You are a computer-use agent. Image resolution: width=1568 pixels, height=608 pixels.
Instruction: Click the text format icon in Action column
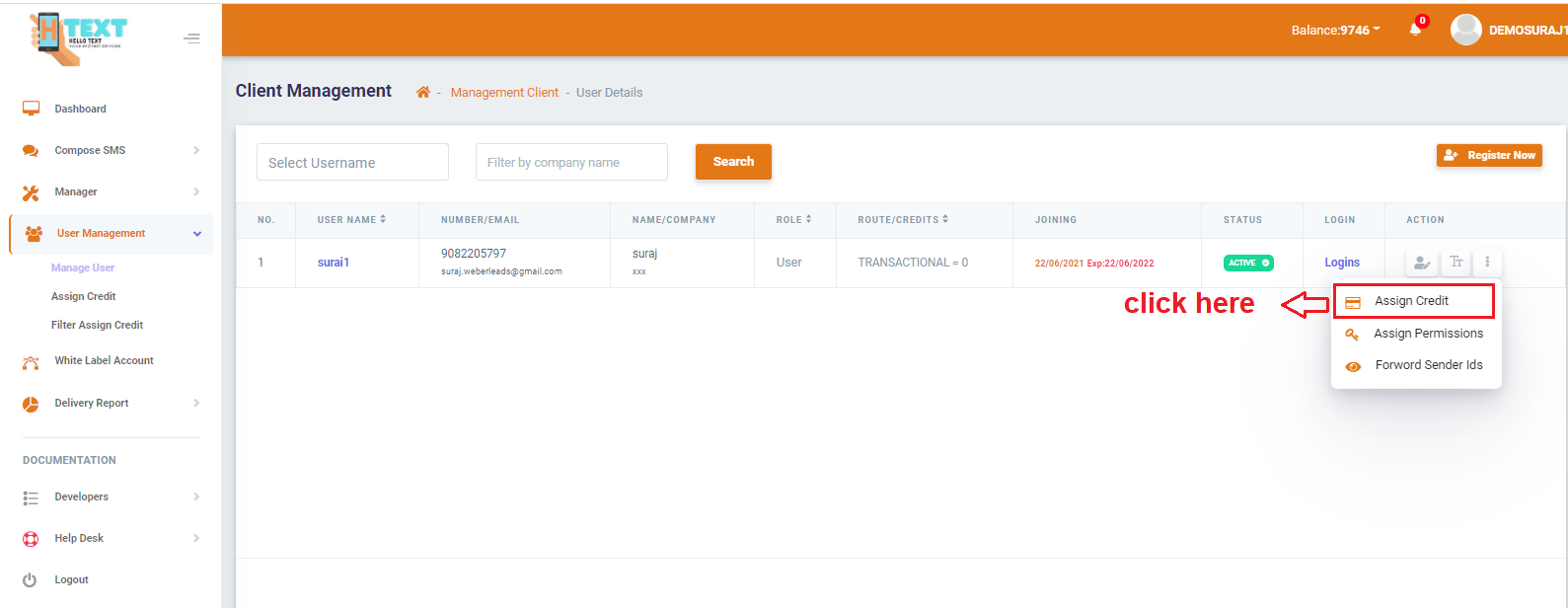coord(1456,263)
